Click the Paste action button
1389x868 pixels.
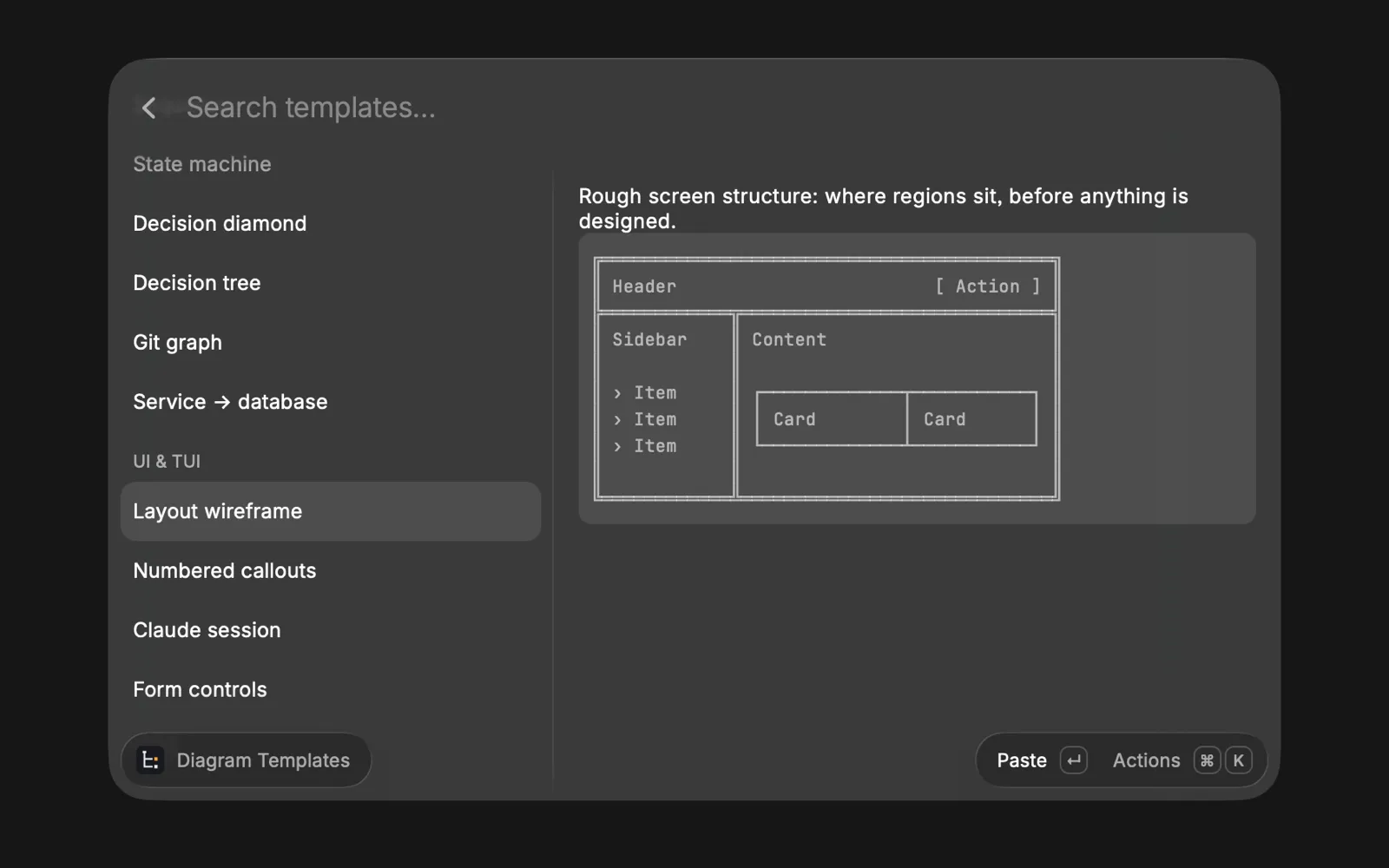click(1022, 760)
